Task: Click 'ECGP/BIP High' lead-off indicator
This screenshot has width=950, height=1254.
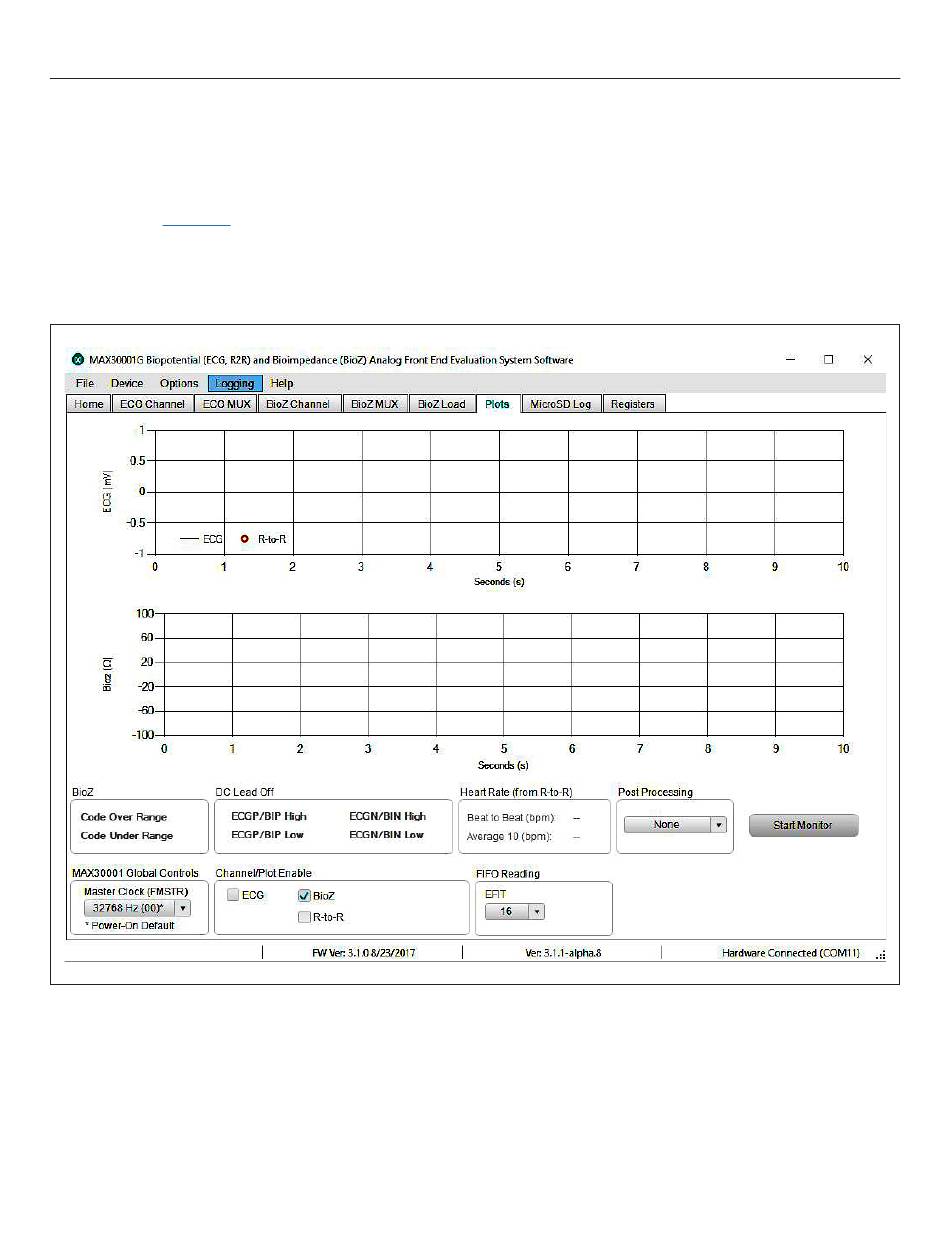Action: pyautogui.click(x=269, y=816)
